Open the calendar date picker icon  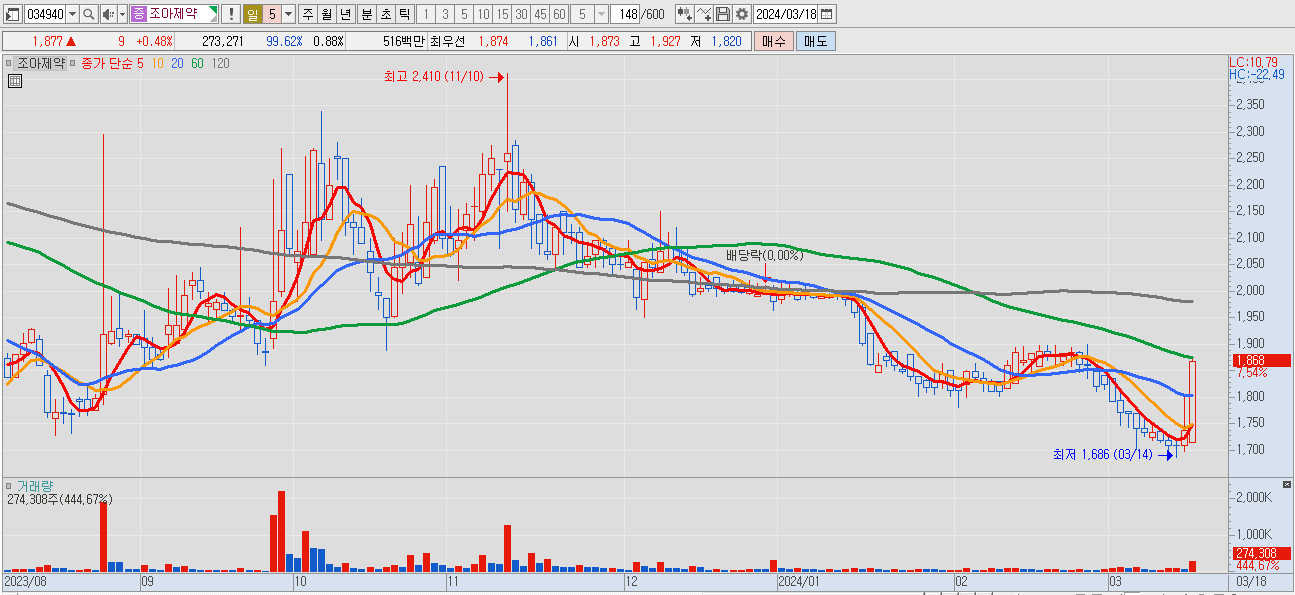pos(828,14)
